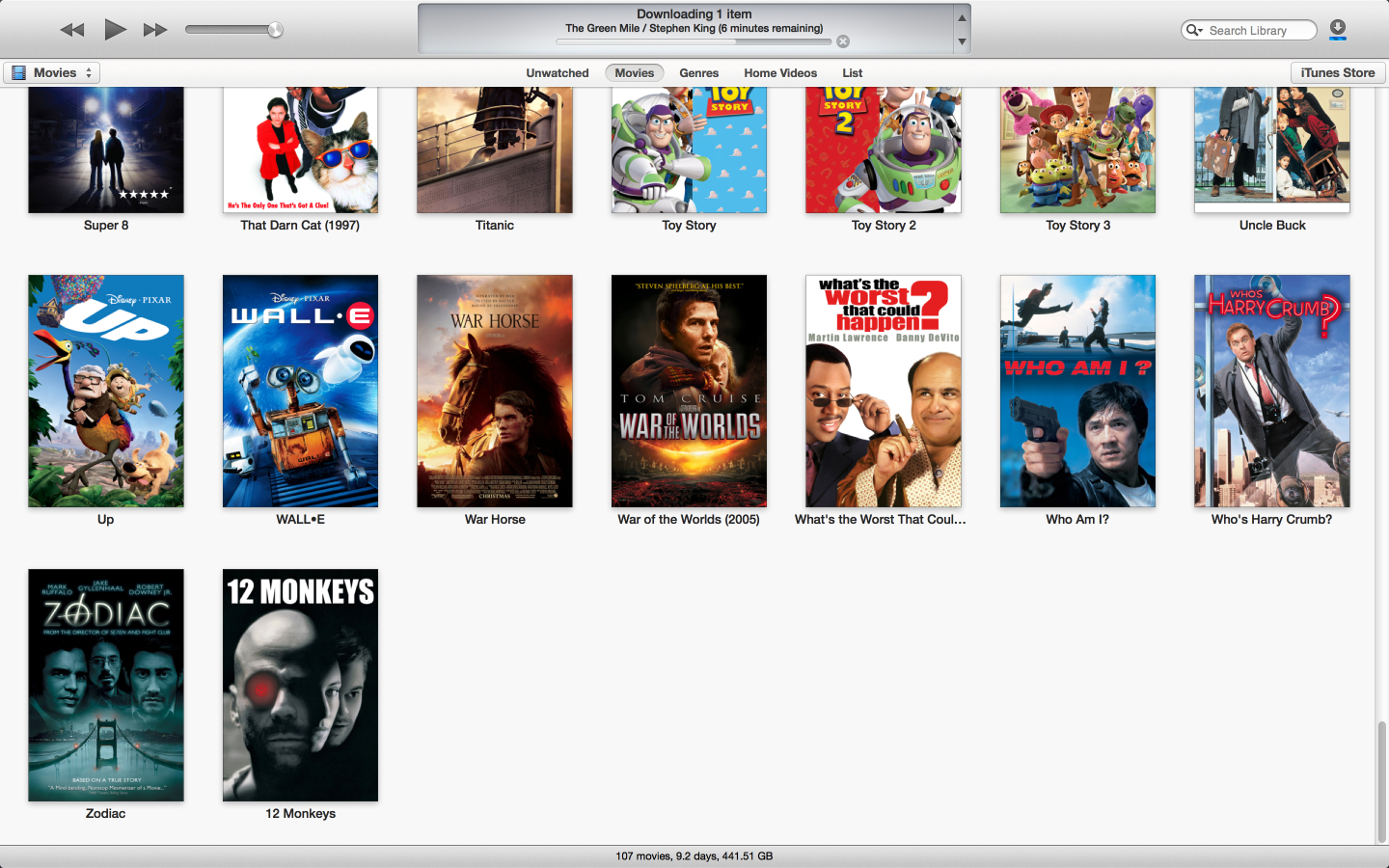Click the 'Toy Story 2' title label

(884, 226)
